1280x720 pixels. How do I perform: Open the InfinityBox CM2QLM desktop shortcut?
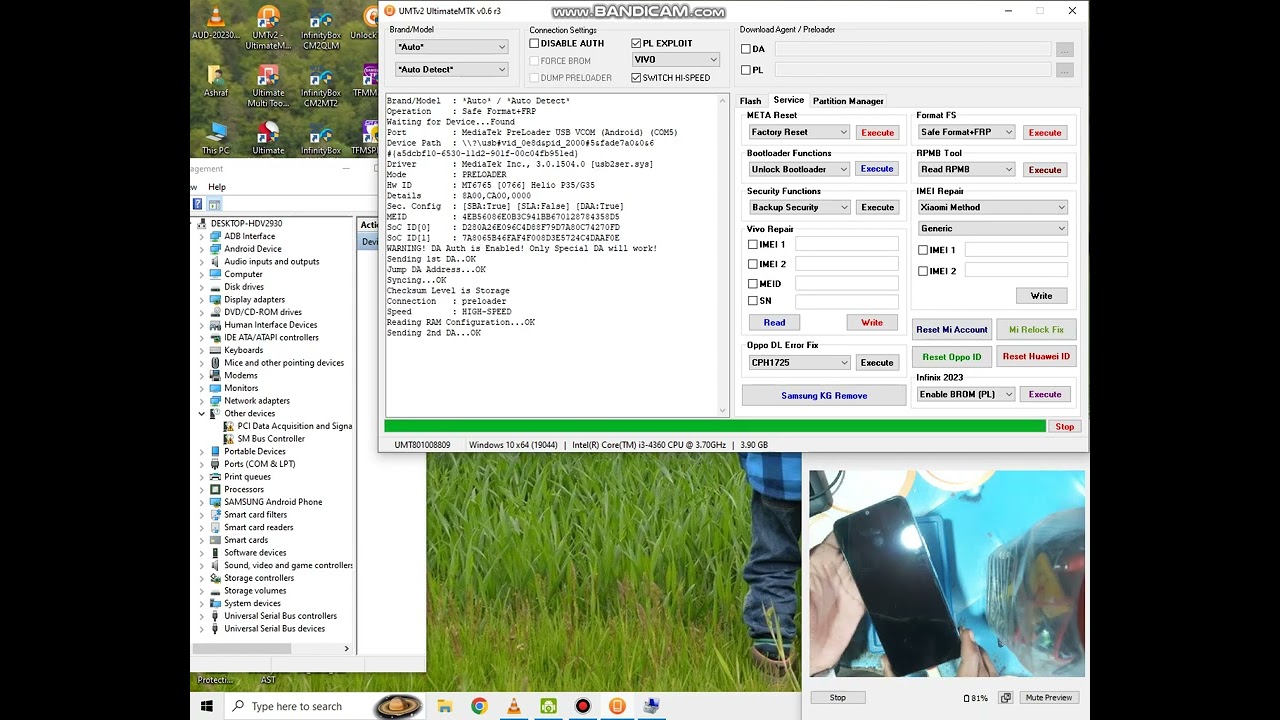click(320, 22)
